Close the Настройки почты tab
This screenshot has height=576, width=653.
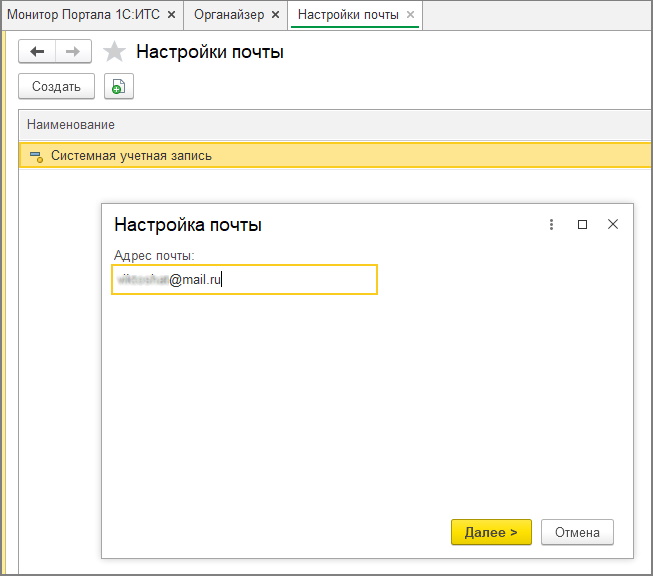[x=410, y=15]
